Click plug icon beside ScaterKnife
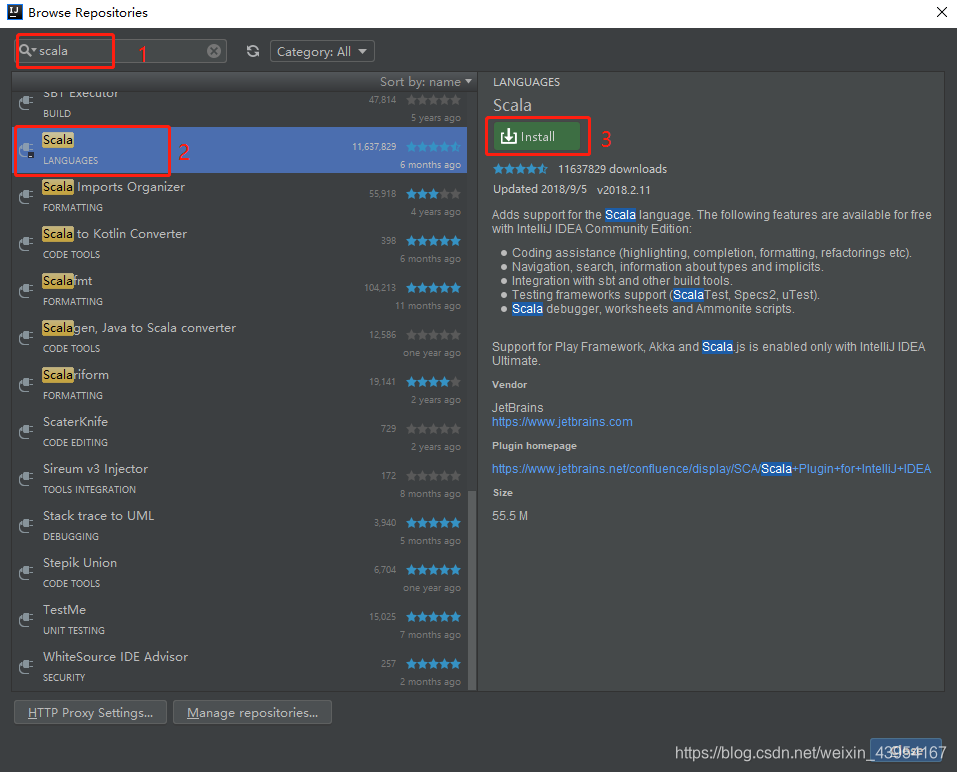 coord(26,431)
